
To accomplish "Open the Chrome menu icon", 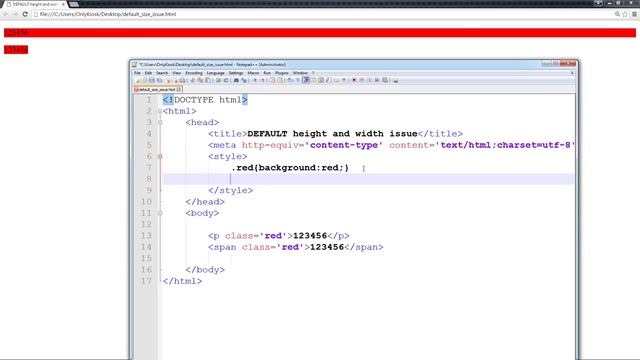I will 634,14.
